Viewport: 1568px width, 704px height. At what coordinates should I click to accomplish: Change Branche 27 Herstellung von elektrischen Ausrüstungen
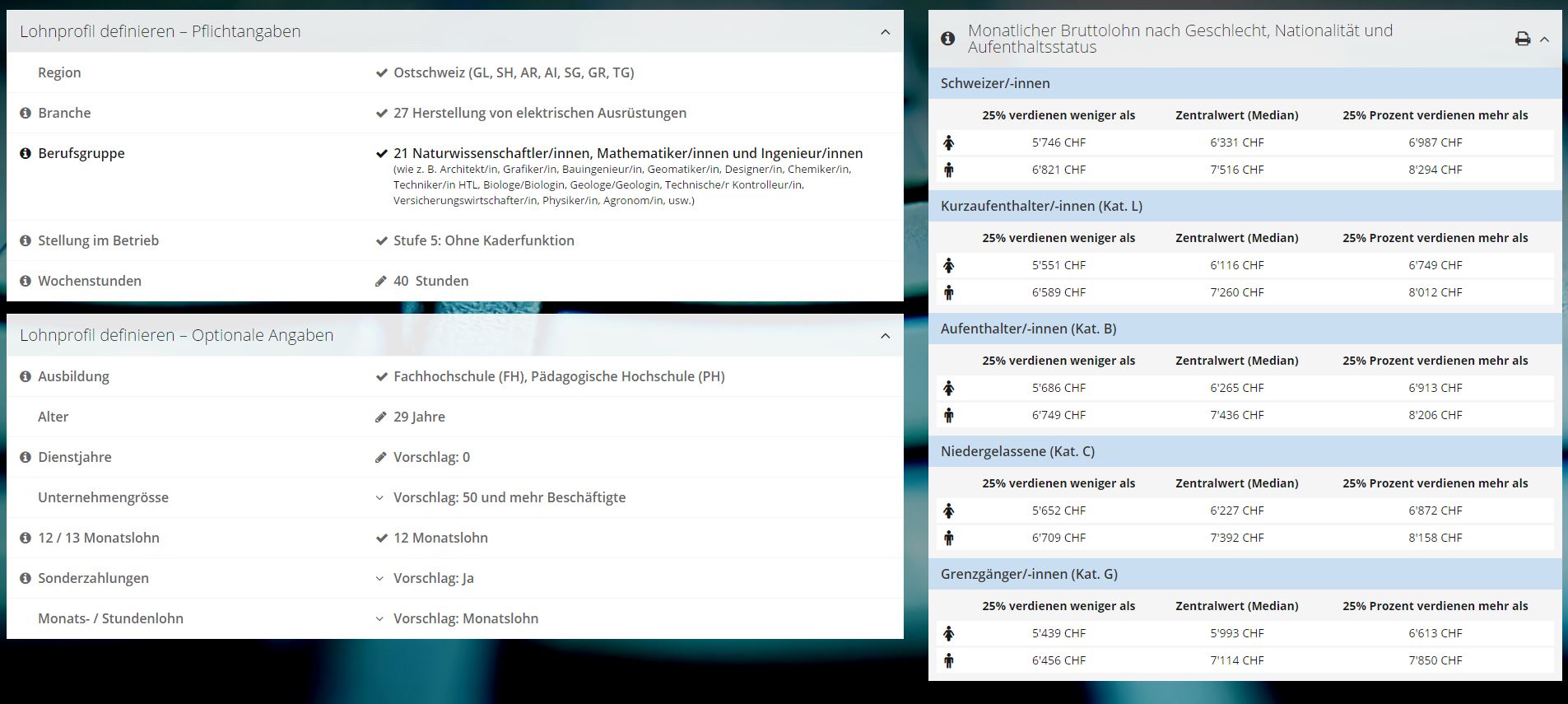[540, 113]
